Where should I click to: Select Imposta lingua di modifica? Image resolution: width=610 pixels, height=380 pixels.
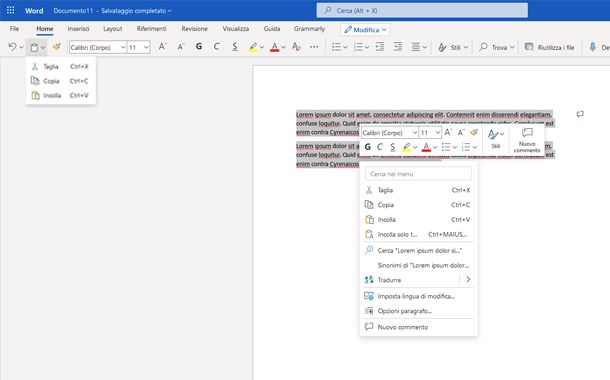click(418, 296)
